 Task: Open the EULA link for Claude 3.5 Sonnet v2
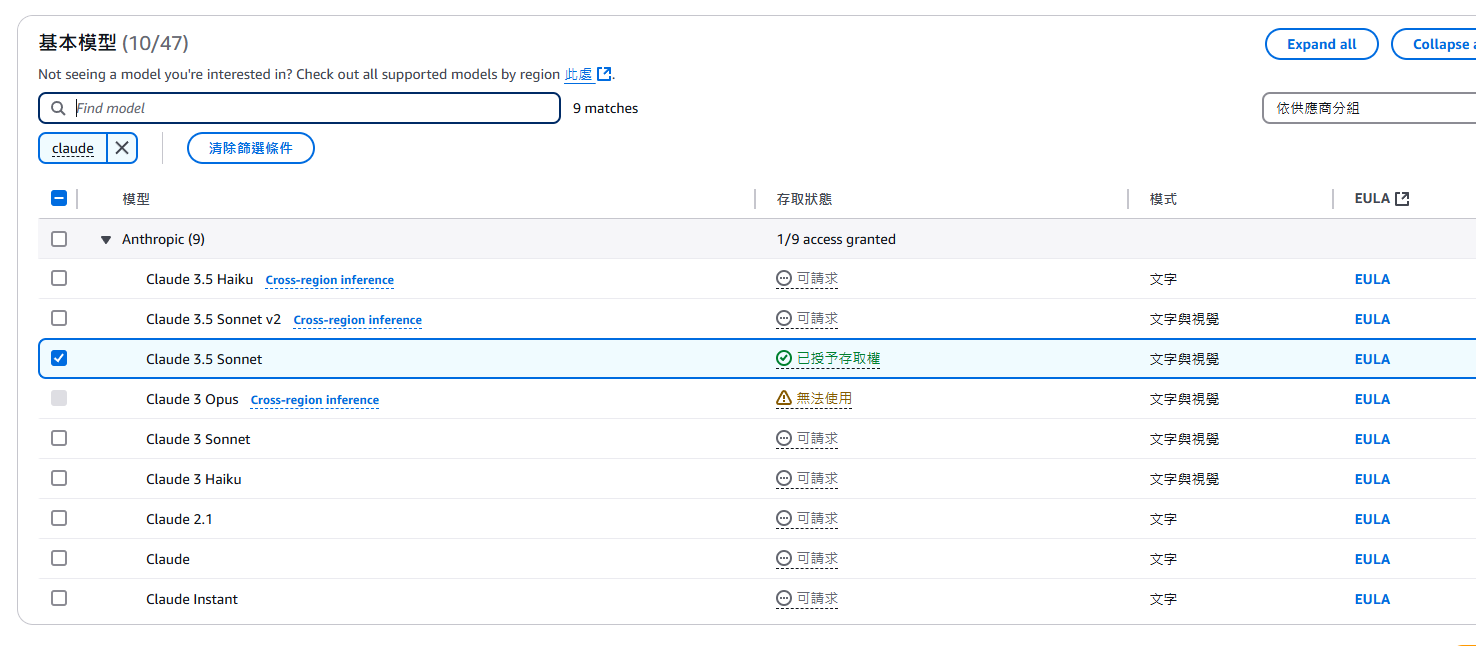pyautogui.click(x=1372, y=319)
